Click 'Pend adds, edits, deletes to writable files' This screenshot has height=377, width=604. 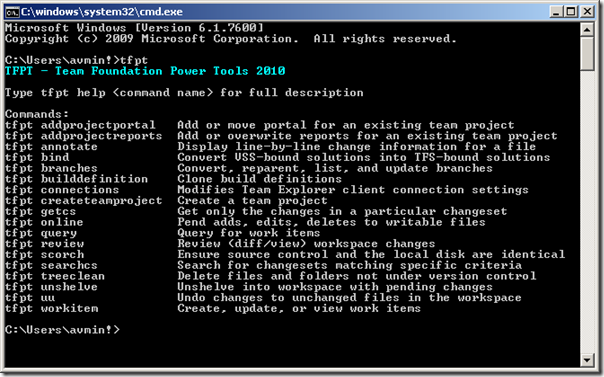(331, 222)
